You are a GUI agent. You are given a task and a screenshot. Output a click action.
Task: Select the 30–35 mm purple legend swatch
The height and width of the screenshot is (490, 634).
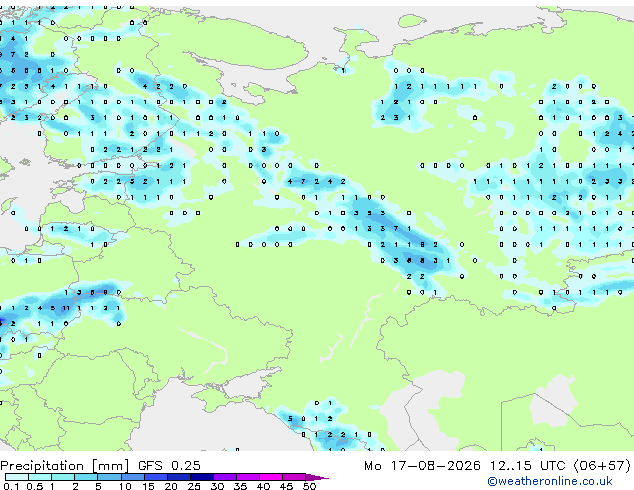(225, 477)
